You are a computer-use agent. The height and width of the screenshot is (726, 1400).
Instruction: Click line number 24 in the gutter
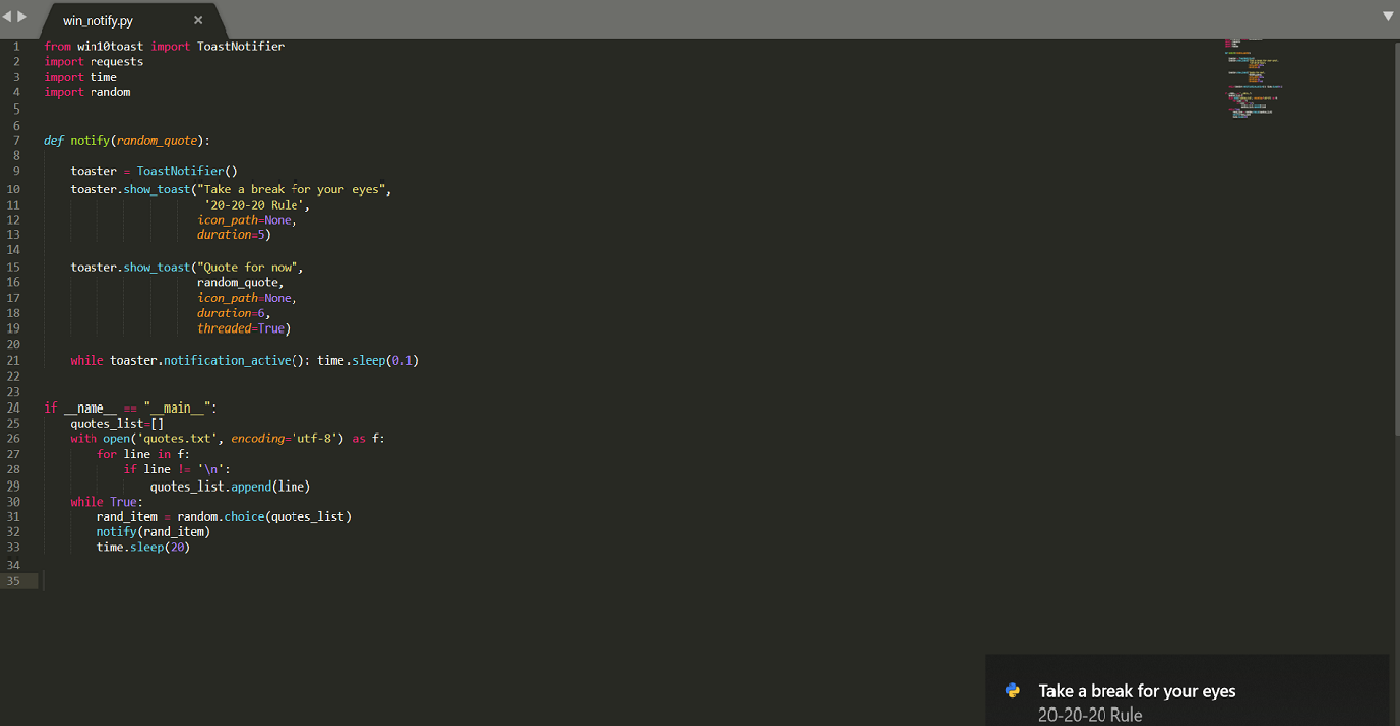pyautogui.click(x=14, y=408)
